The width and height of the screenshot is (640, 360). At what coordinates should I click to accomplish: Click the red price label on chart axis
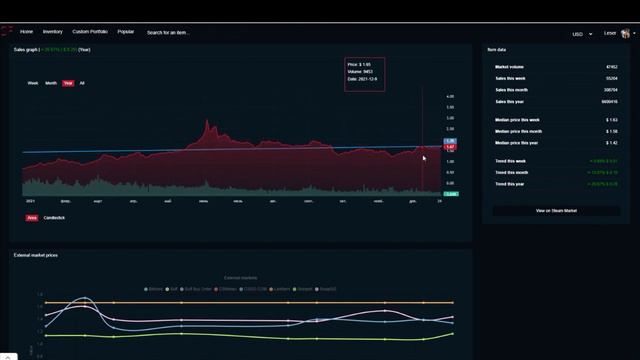(x=450, y=147)
